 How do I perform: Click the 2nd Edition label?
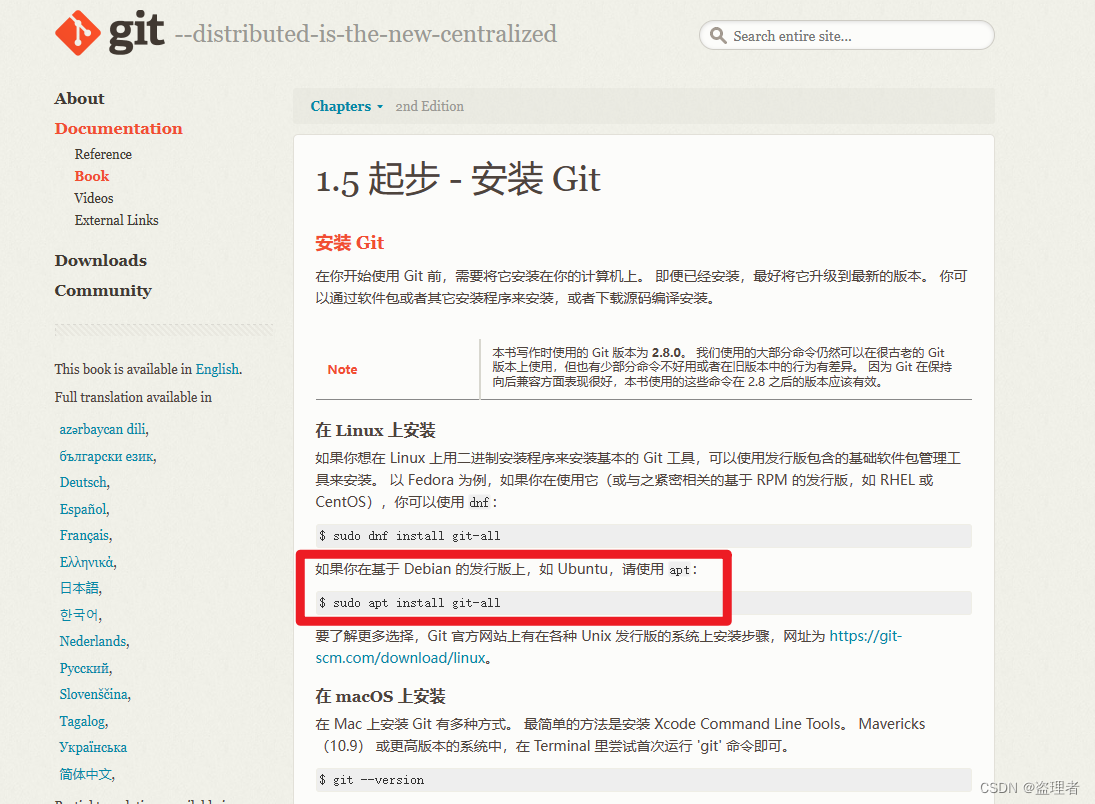tap(429, 106)
